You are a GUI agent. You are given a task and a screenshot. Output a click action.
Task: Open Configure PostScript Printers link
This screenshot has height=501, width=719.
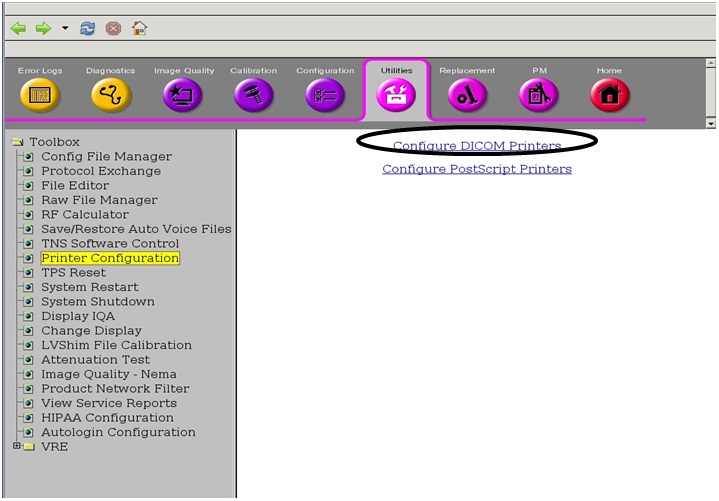coord(477,169)
